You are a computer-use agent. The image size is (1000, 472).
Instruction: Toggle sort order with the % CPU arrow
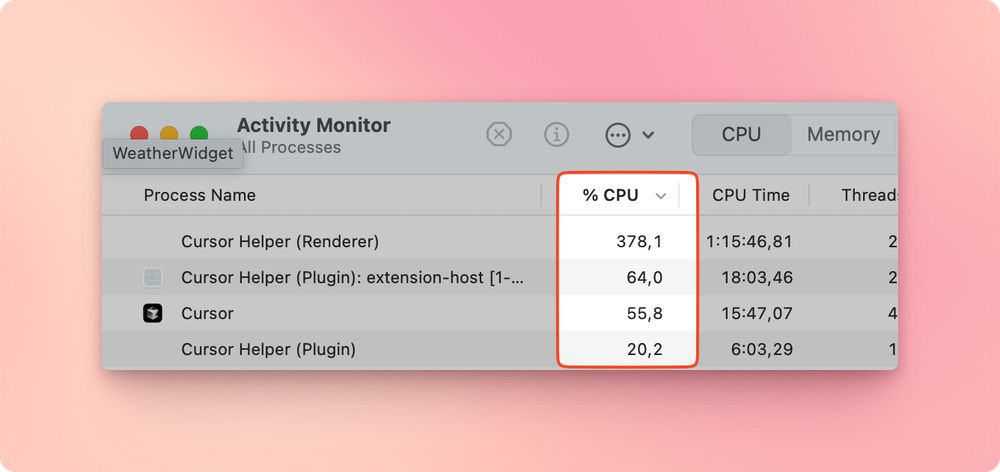click(x=661, y=196)
